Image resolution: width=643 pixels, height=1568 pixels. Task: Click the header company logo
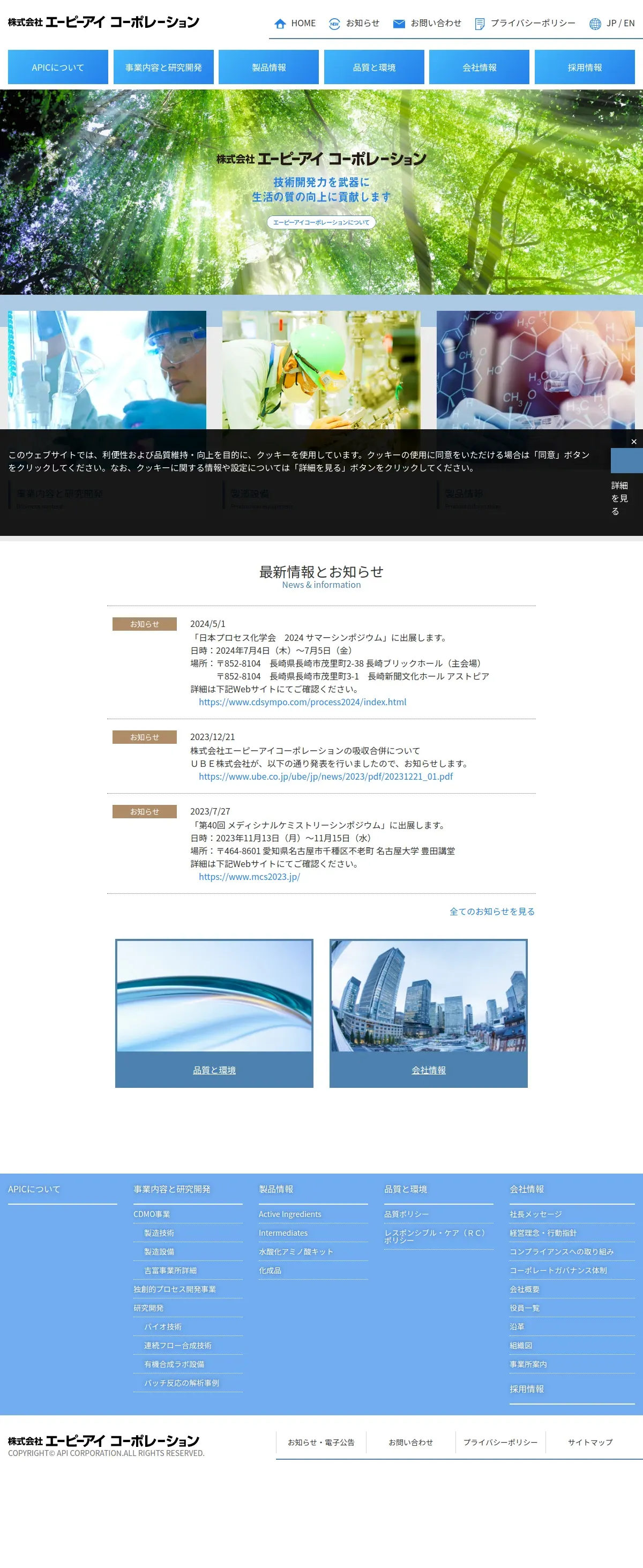[103, 23]
